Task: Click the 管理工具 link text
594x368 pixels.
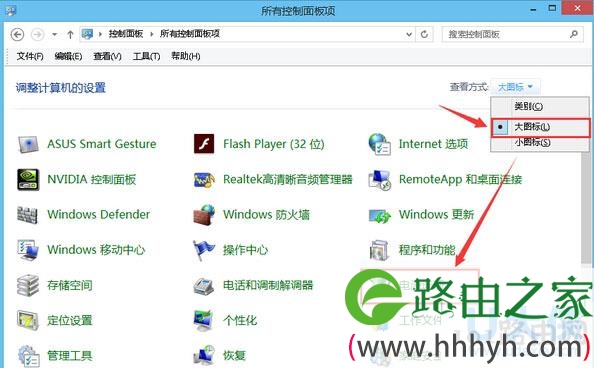Action: (x=70, y=356)
